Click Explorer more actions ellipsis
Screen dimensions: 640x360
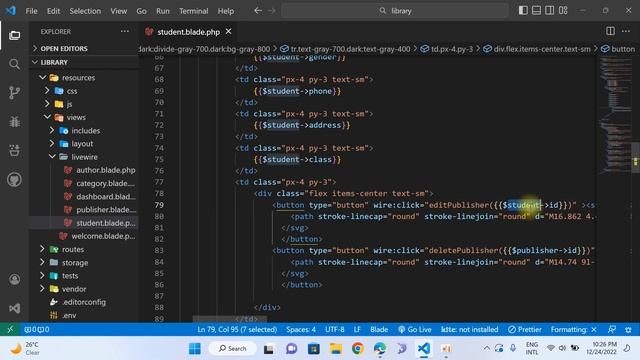[124, 31]
